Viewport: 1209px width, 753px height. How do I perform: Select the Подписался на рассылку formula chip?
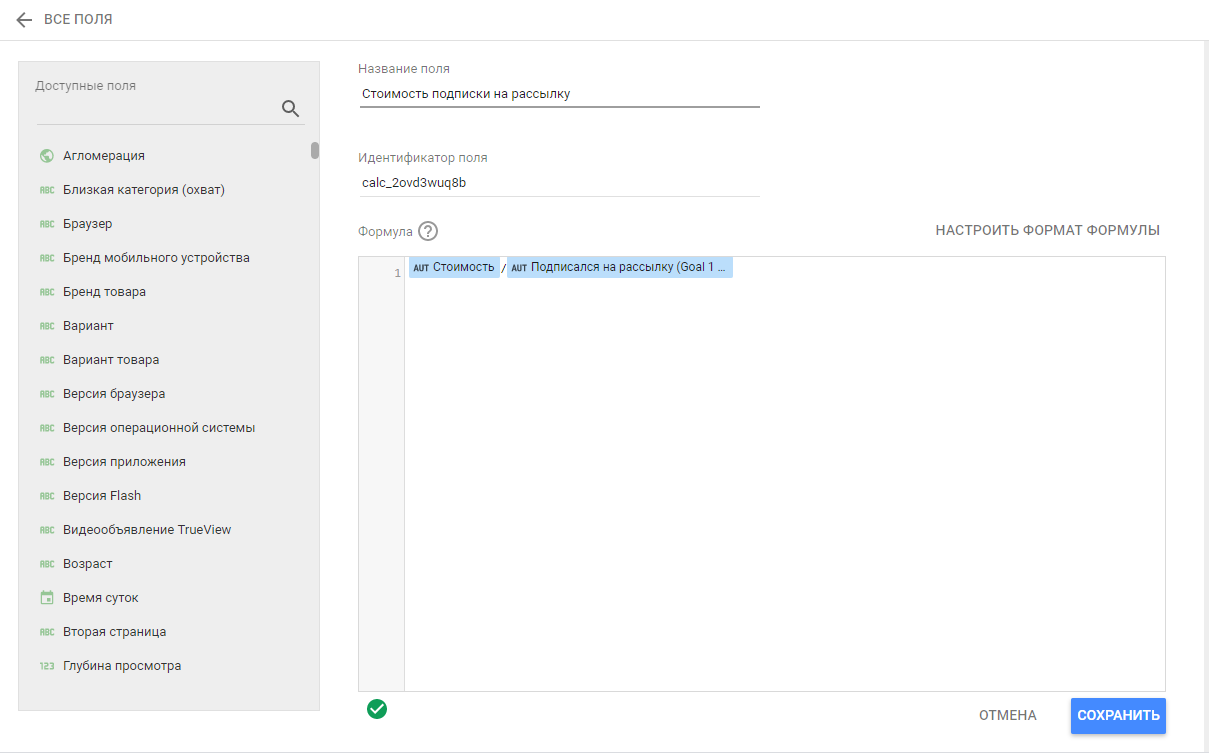click(620, 267)
